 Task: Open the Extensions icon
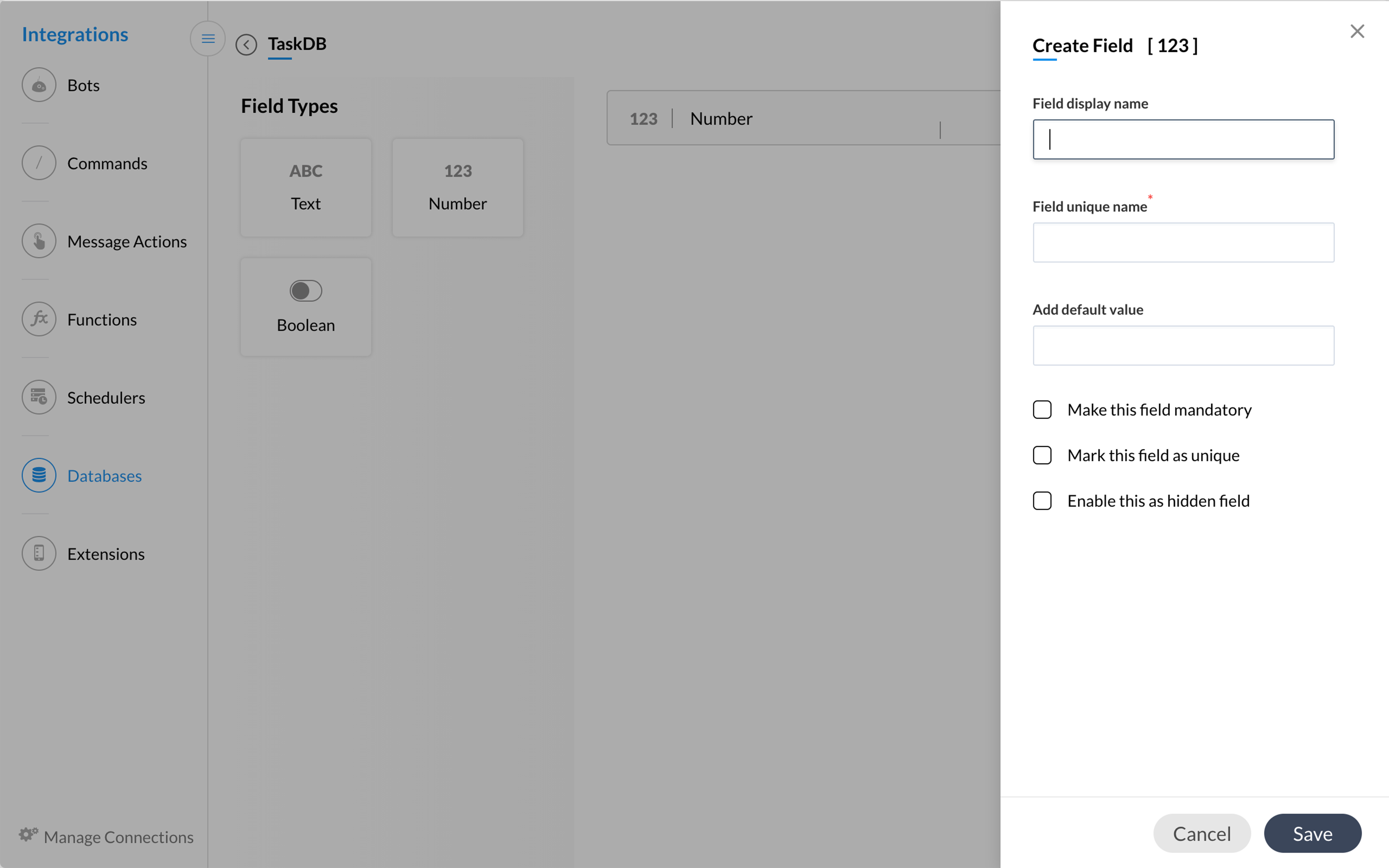39,553
